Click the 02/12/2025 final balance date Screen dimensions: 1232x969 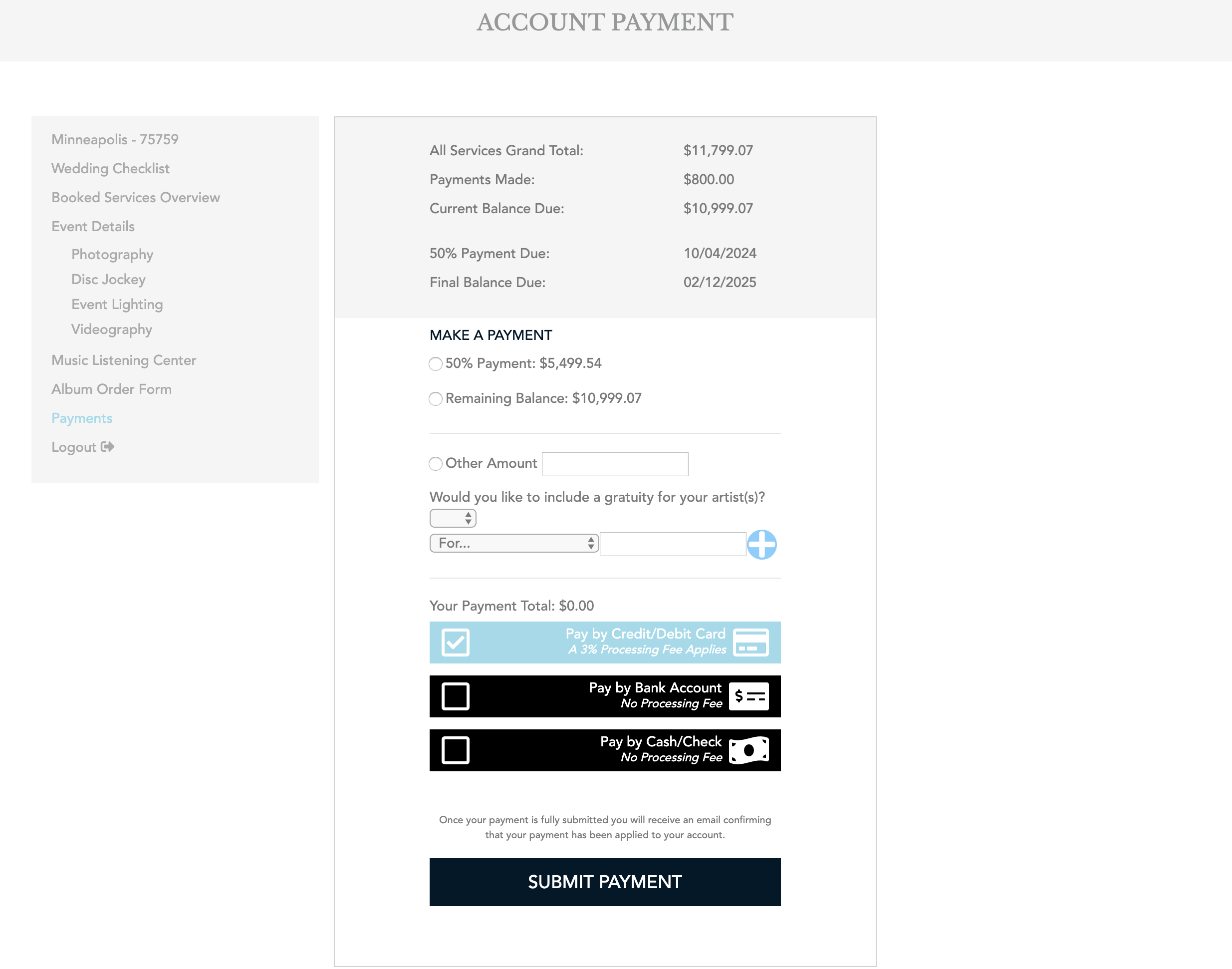[720, 282]
